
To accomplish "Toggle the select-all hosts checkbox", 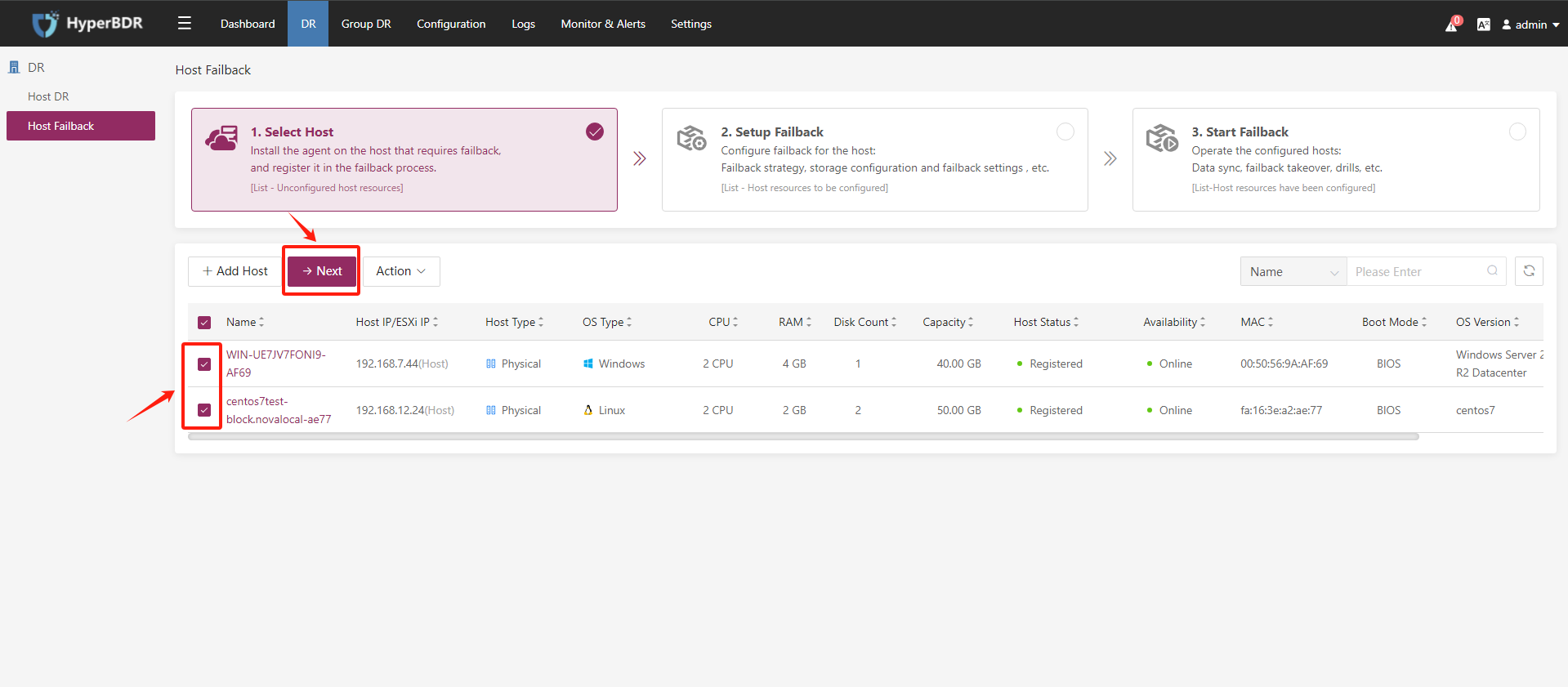I will tap(204, 323).
